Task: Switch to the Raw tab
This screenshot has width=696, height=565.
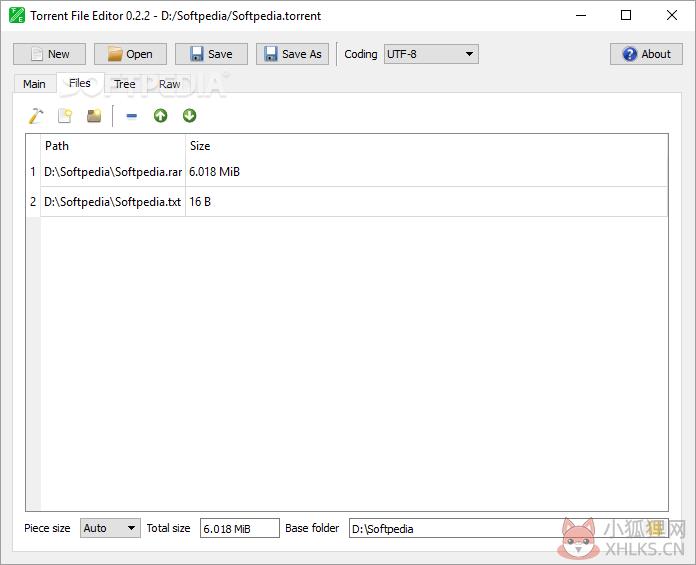Action: [170, 84]
